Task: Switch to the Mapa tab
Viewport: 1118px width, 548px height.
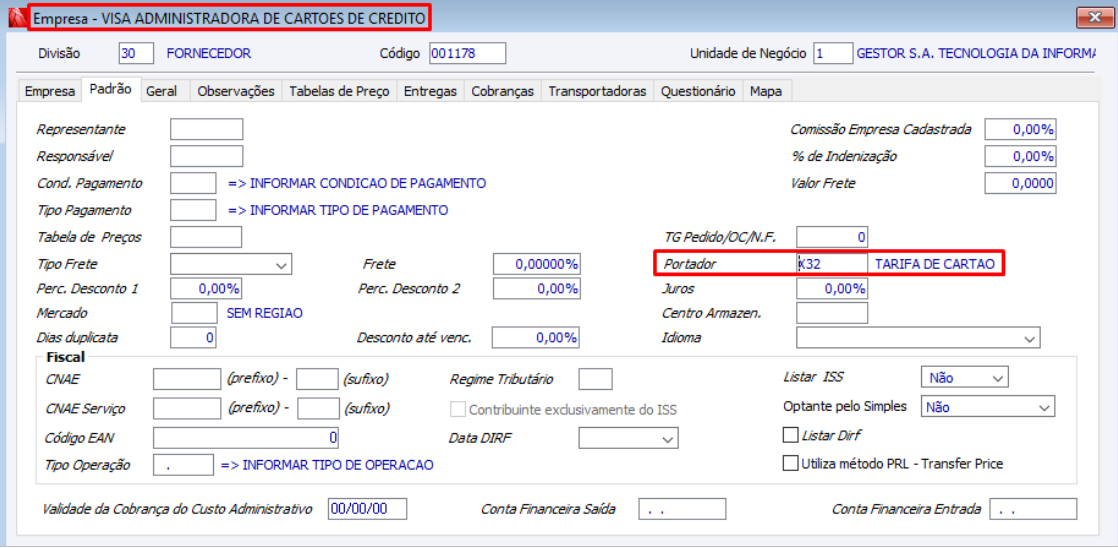Action: coord(766,91)
